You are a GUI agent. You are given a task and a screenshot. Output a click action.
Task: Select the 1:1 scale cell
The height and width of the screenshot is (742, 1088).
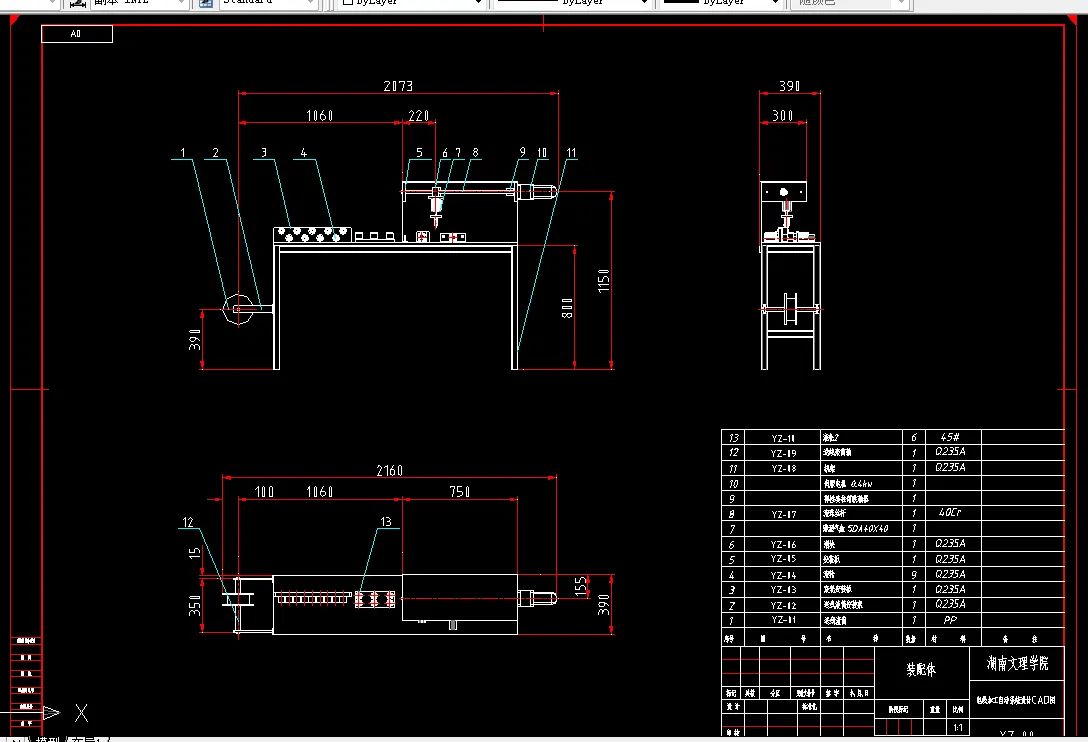pyautogui.click(x=958, y=728)
